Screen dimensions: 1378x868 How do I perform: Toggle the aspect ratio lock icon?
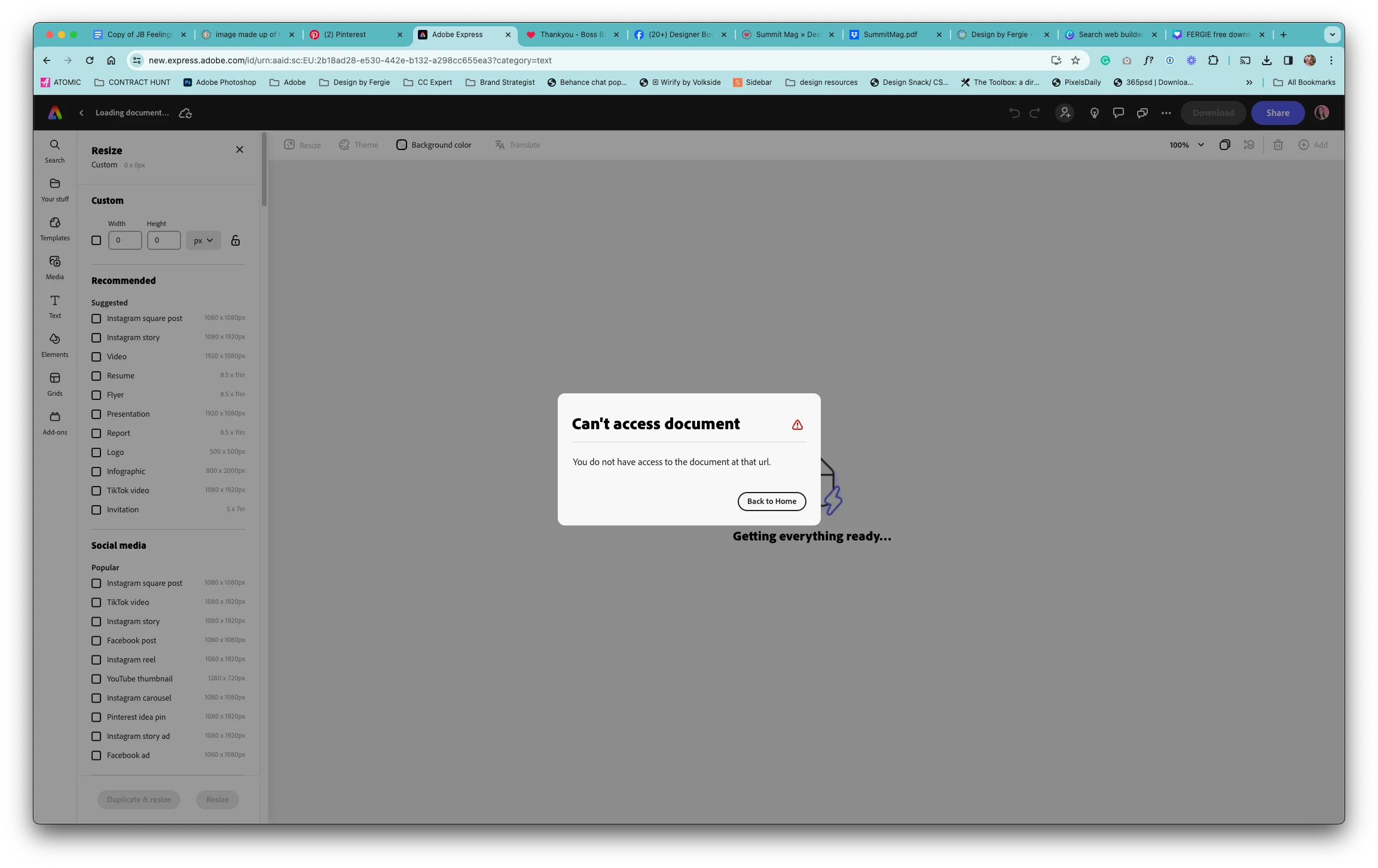pos(236,240)
